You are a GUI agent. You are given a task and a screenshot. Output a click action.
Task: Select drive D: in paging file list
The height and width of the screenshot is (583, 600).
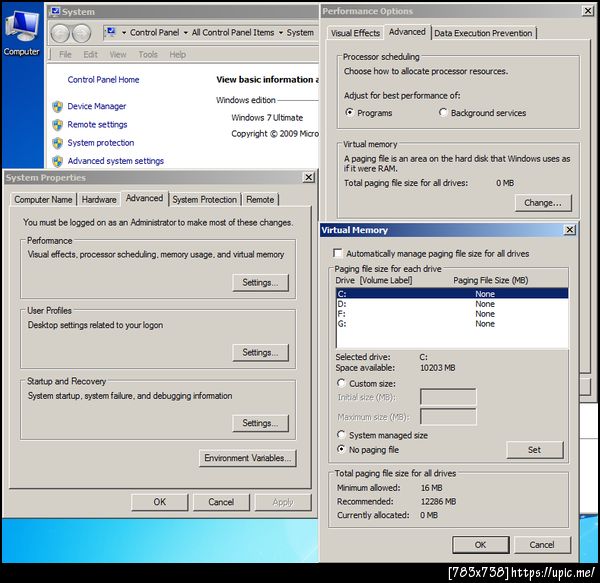pyautogui.click(x=452, y=304)
